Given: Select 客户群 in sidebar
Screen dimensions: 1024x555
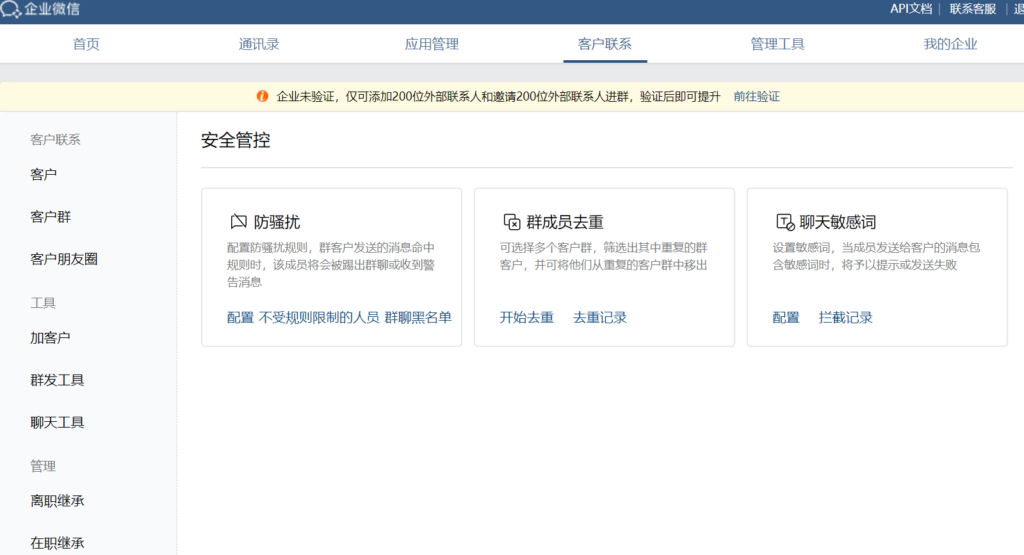Looking at the screenshot, I should [51, 217].
